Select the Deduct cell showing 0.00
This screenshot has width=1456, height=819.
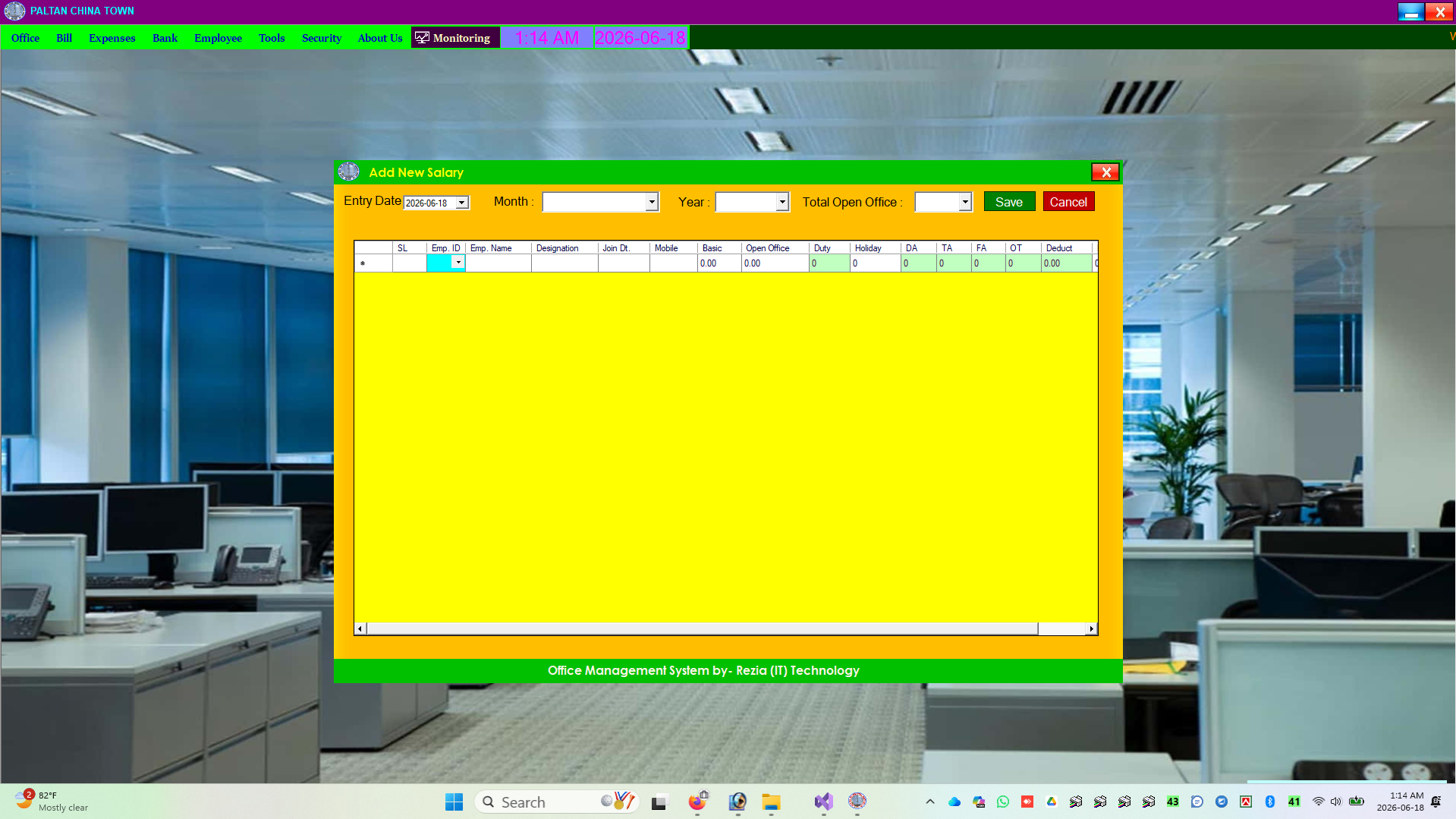[1066, 263]
